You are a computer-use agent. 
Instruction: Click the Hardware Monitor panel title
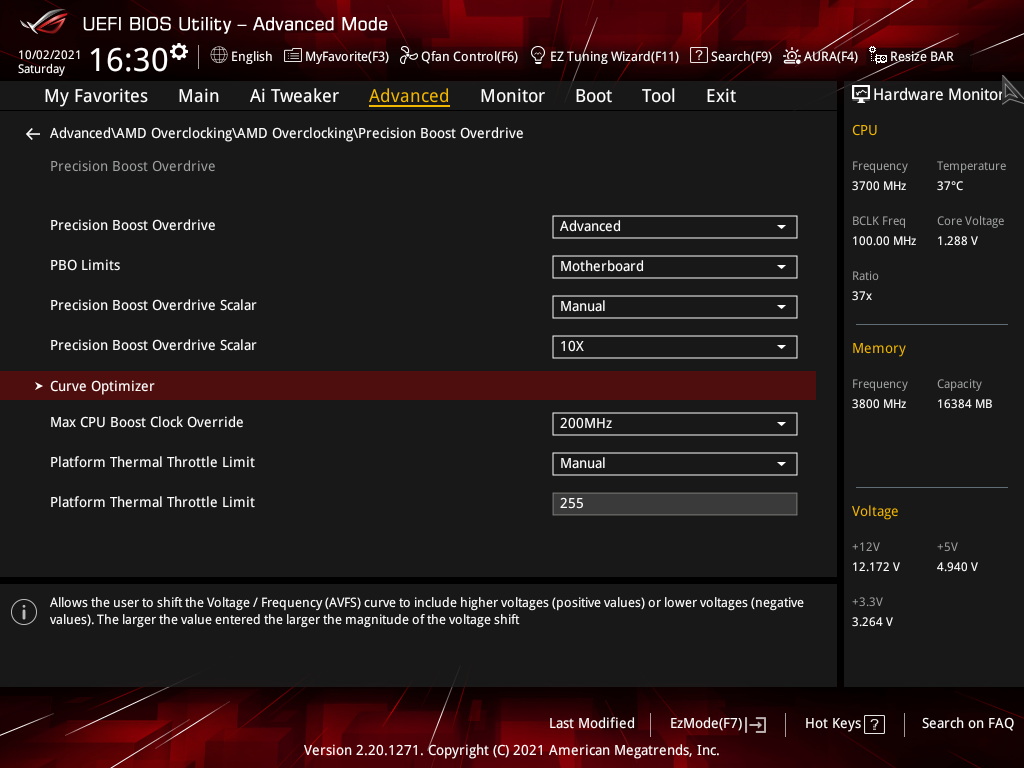click(x=938, y=95)
